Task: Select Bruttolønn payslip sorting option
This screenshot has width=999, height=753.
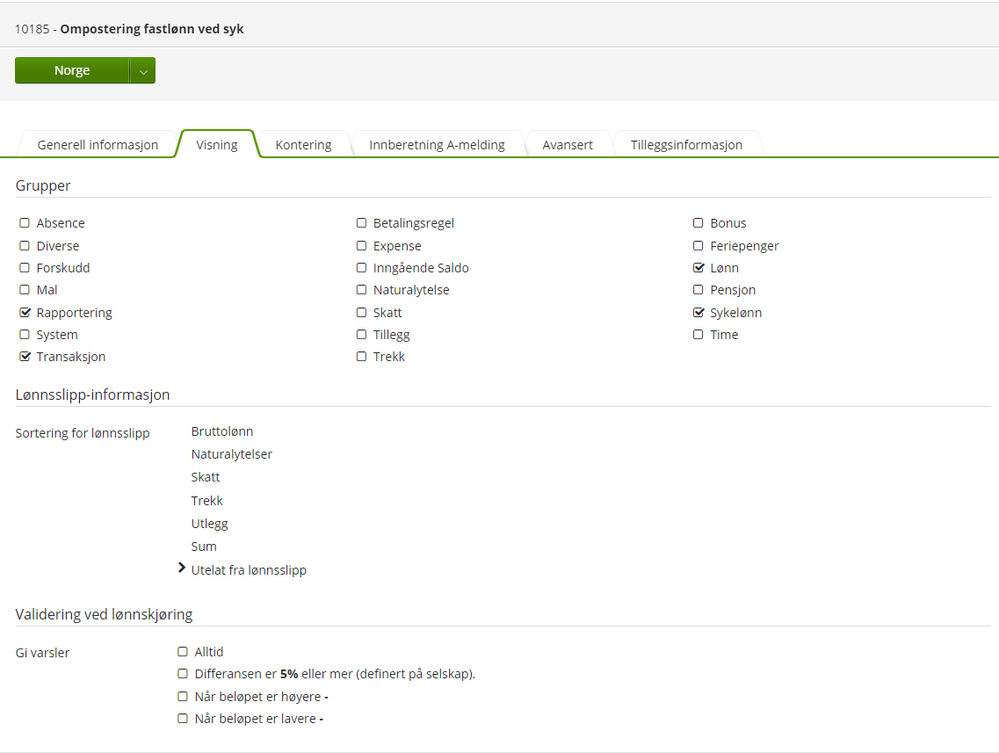Action: [x=222, y=431]
